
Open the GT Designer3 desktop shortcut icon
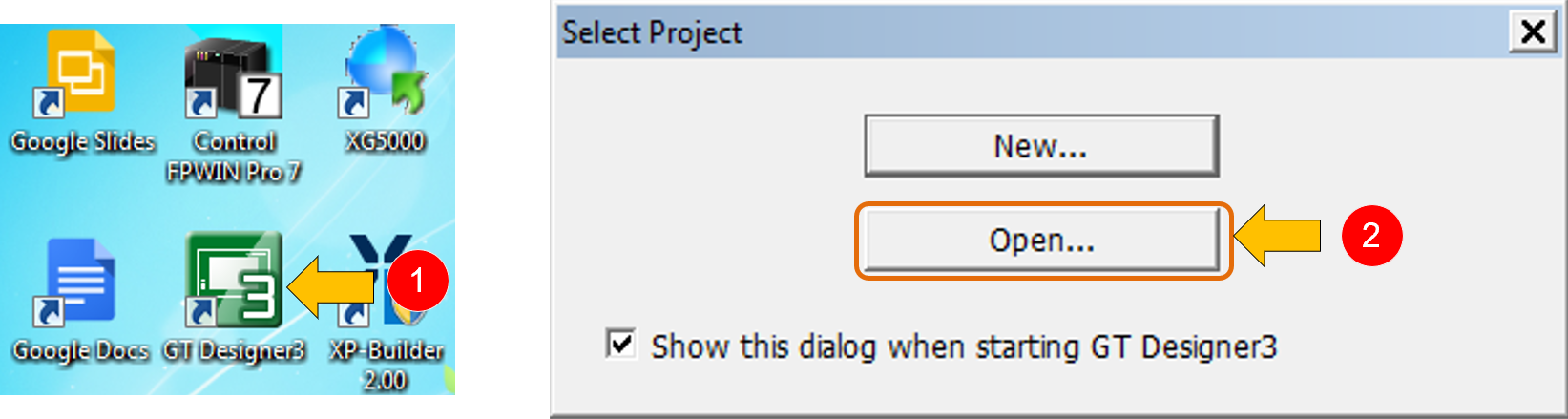[x=234, y=281]
